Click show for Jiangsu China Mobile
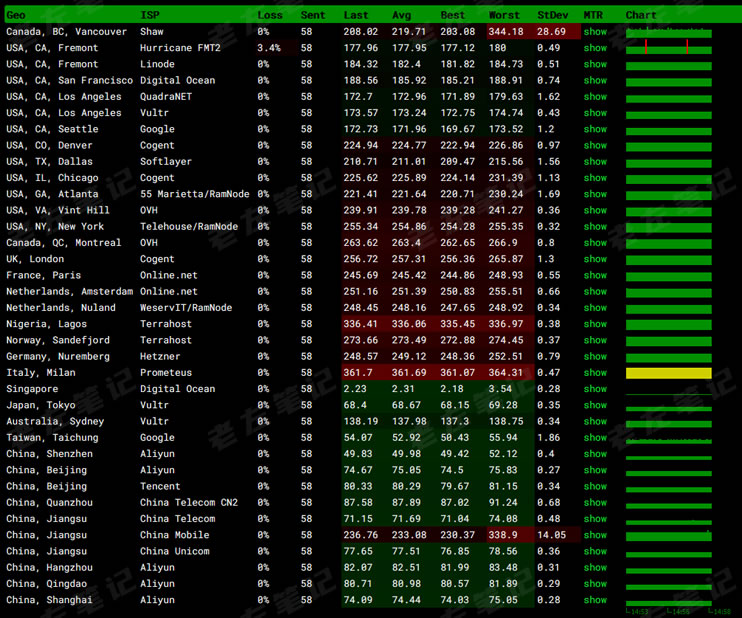Image resolution: width=742 pixels, height=618 pixels. 595,535
